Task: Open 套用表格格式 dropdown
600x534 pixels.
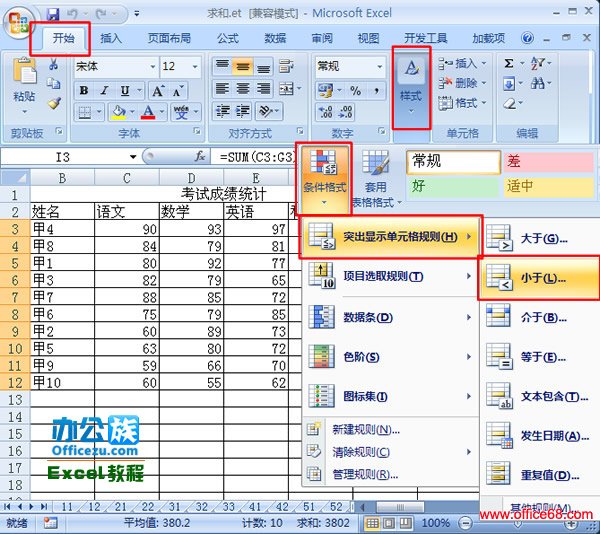Action: pyautogui.click(x=375, y=179)
